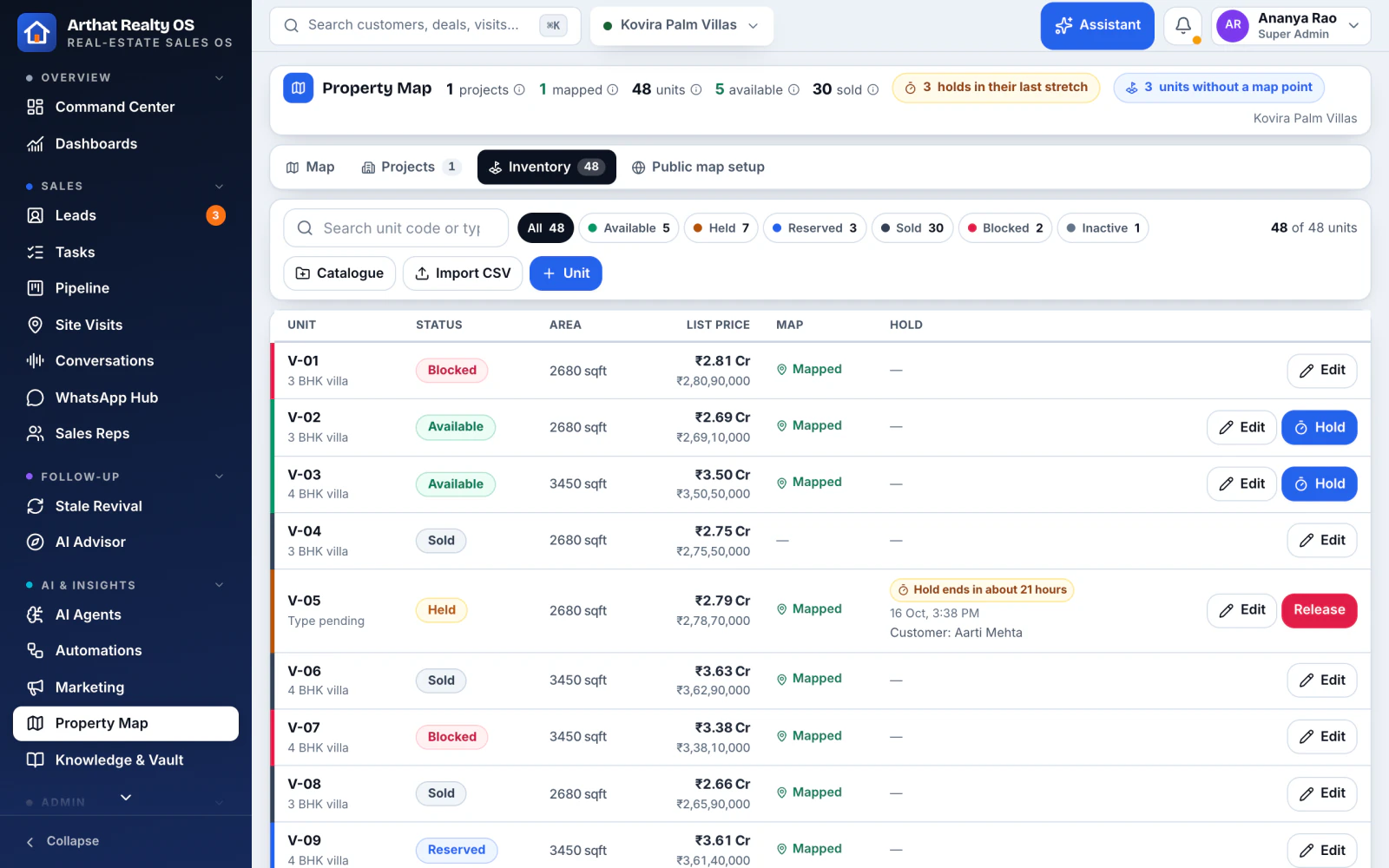Filter units by Reserved status
Image resolution: width=1389 pixels, height=868 pixels.
click(x=814, y=228)
